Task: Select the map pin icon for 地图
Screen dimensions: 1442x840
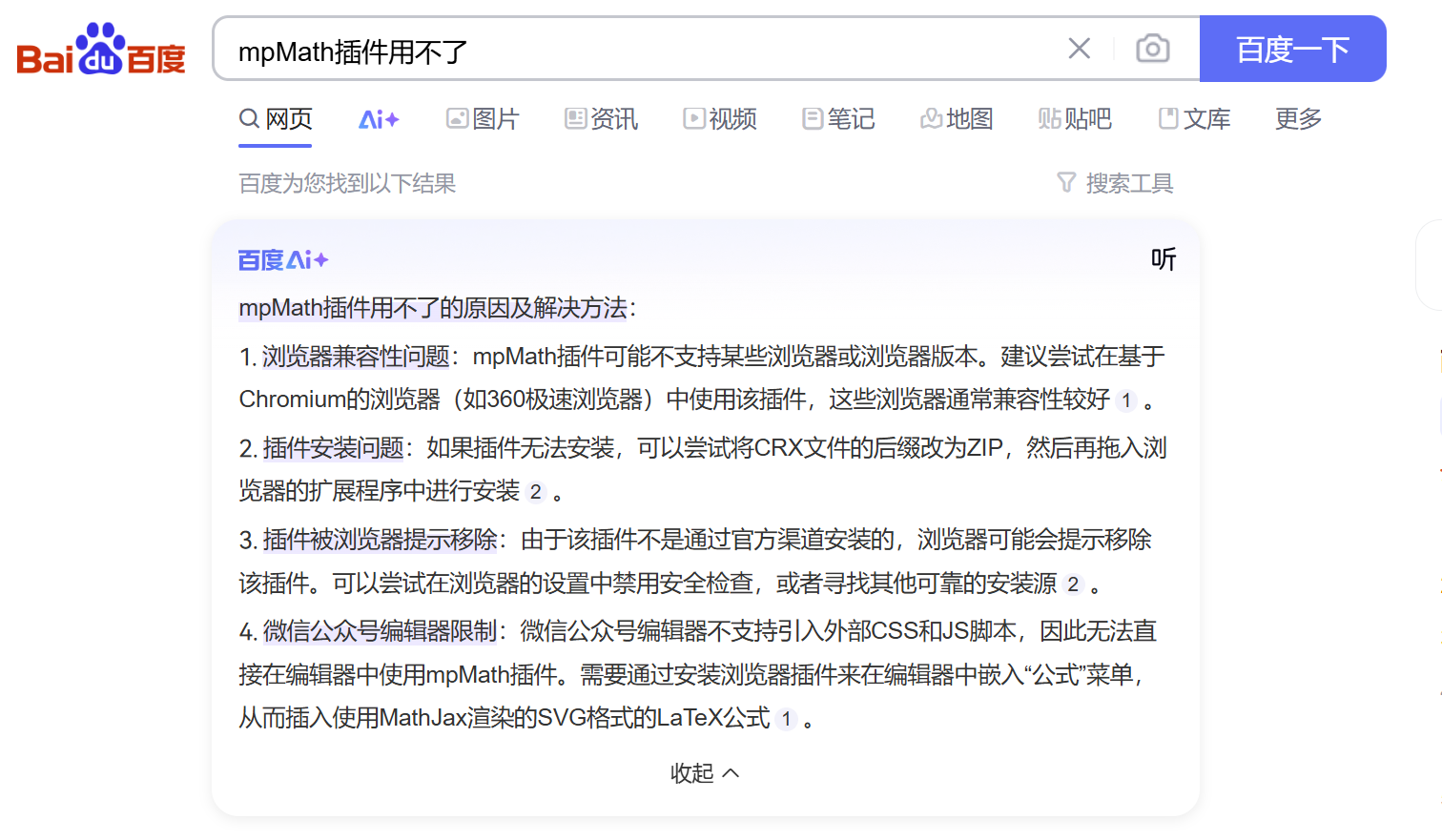Action: (931, 118)
